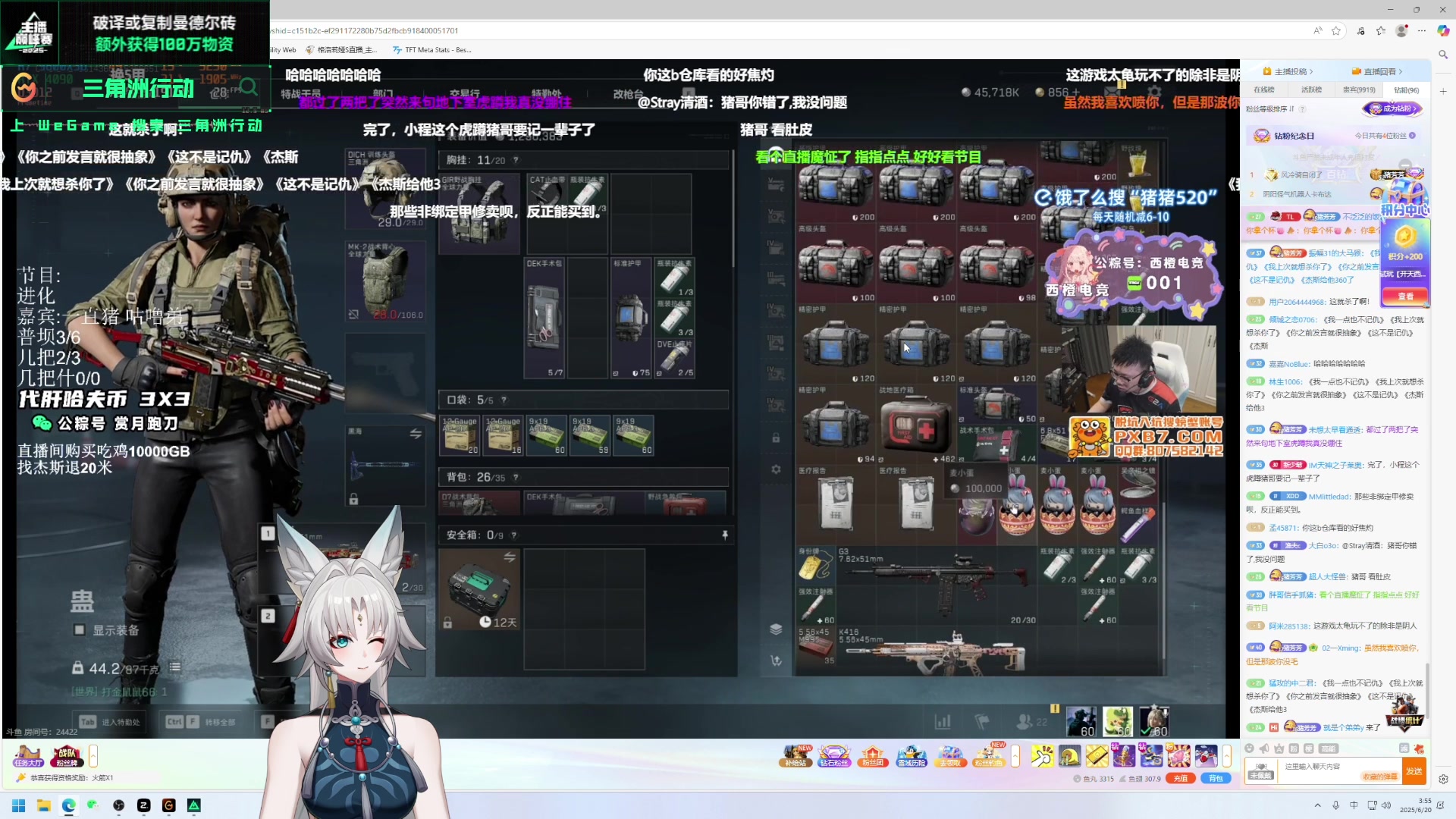Image resolution: width=1456 pixels, height=819 pixels.
Task: Click the 补给站 supply station icon
Action: pos(795,756)
